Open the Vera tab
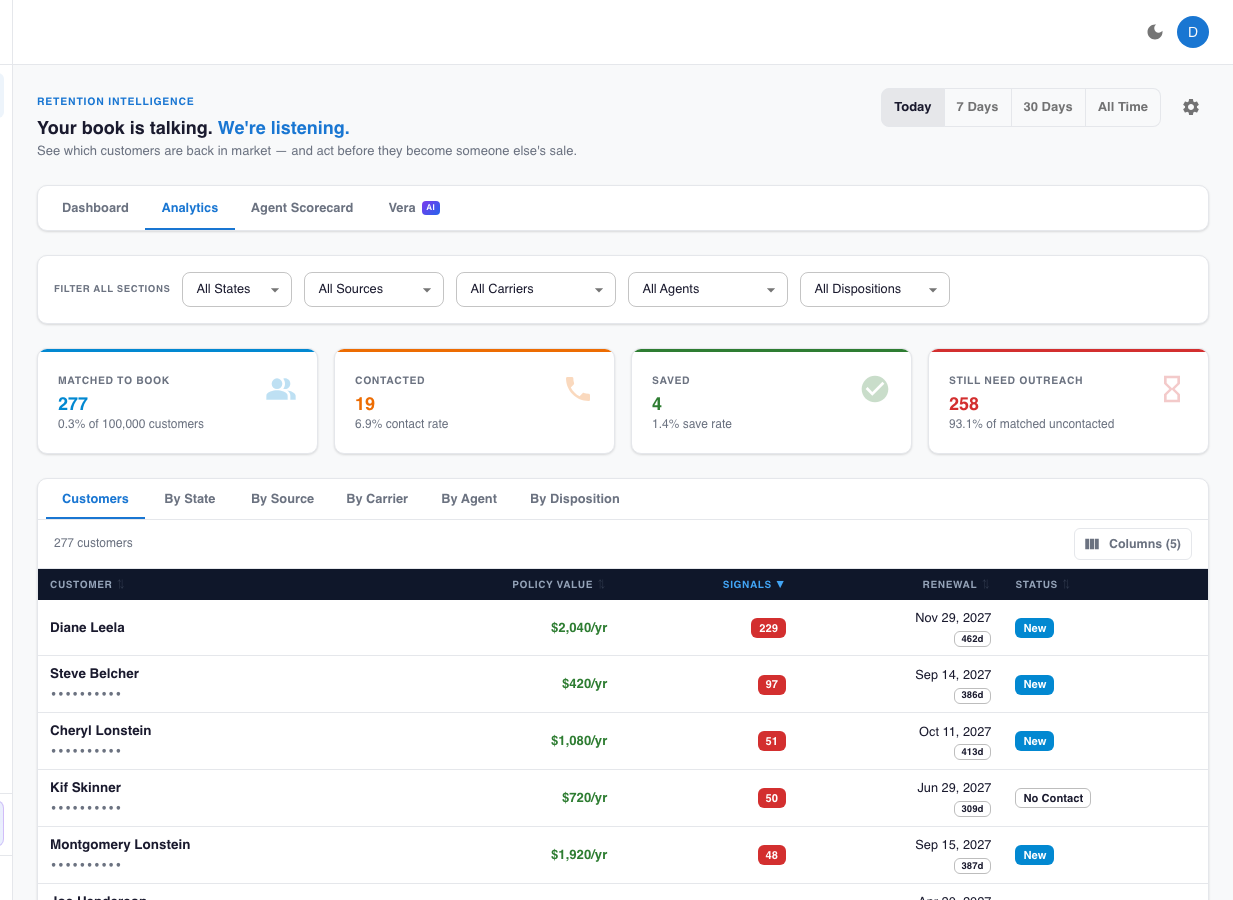 (x=413, y=208)
